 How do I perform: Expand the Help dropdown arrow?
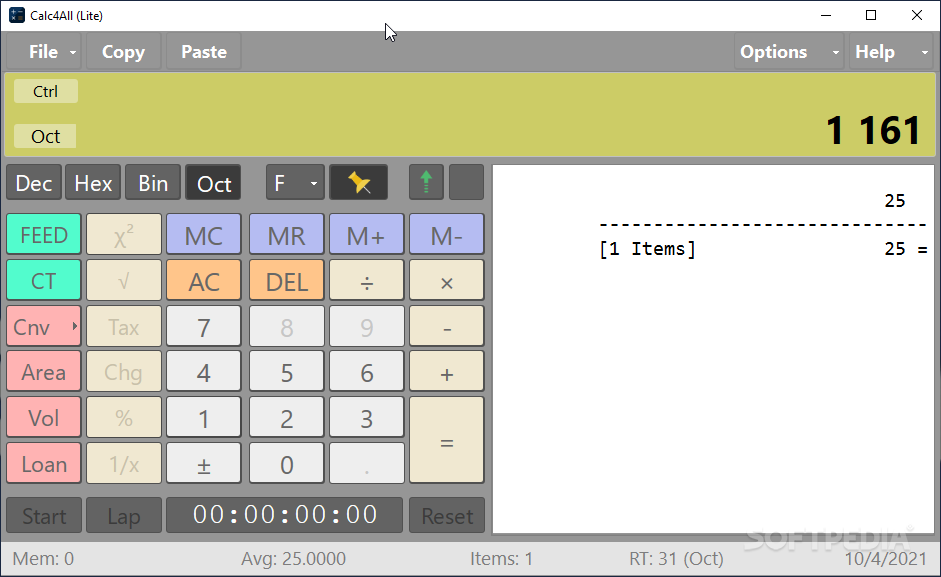pos(924,52)
